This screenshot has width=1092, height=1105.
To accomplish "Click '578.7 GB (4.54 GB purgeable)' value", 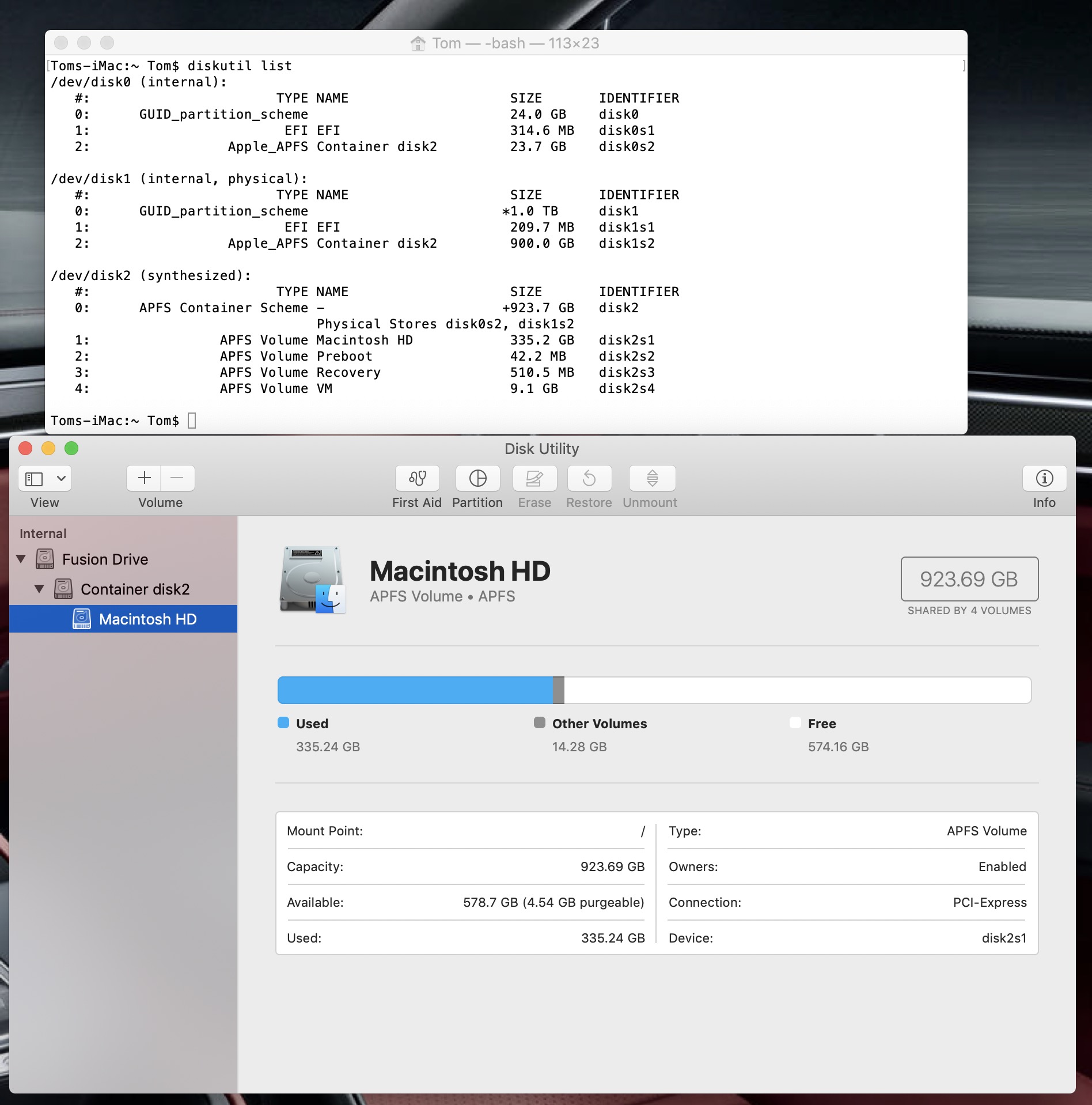I will click(553, 902).
